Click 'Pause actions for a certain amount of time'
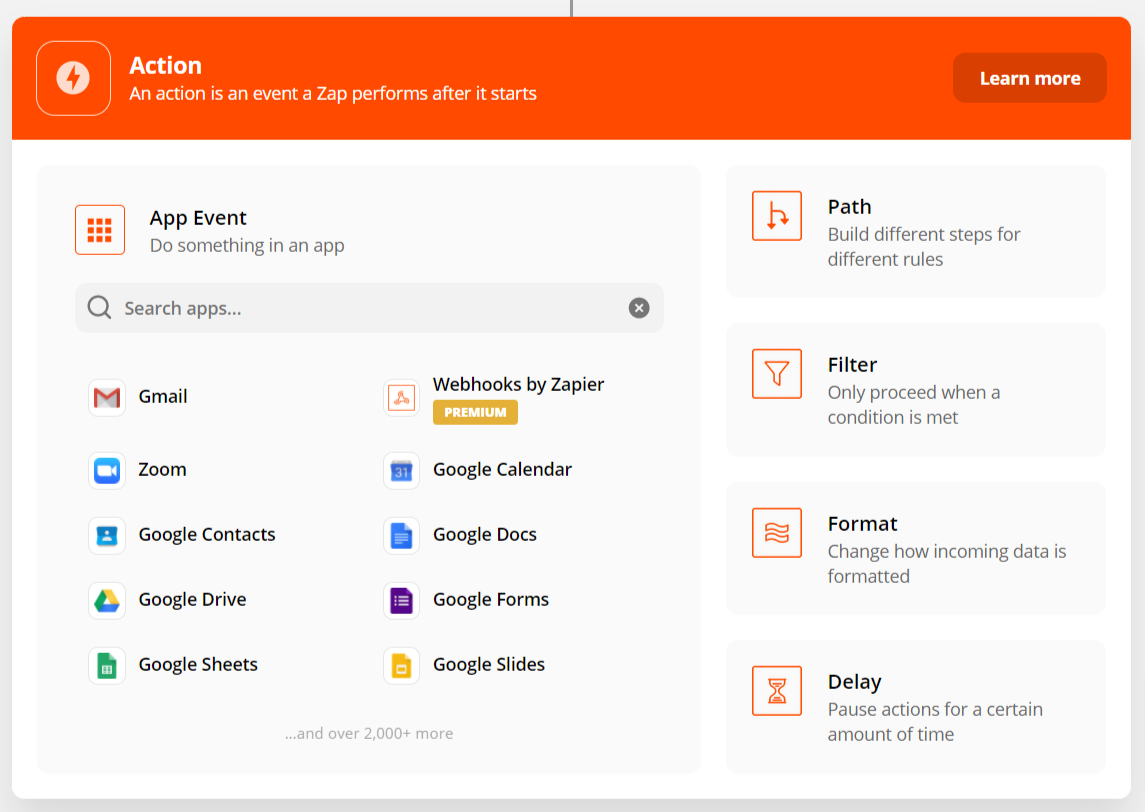Image resolution: width=1145 pixels, height=812 pixels. pos(935,721)
